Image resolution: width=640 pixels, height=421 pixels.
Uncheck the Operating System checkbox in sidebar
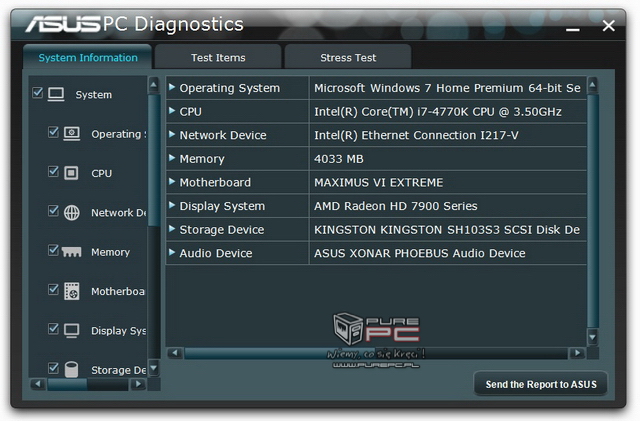[53, 132]
